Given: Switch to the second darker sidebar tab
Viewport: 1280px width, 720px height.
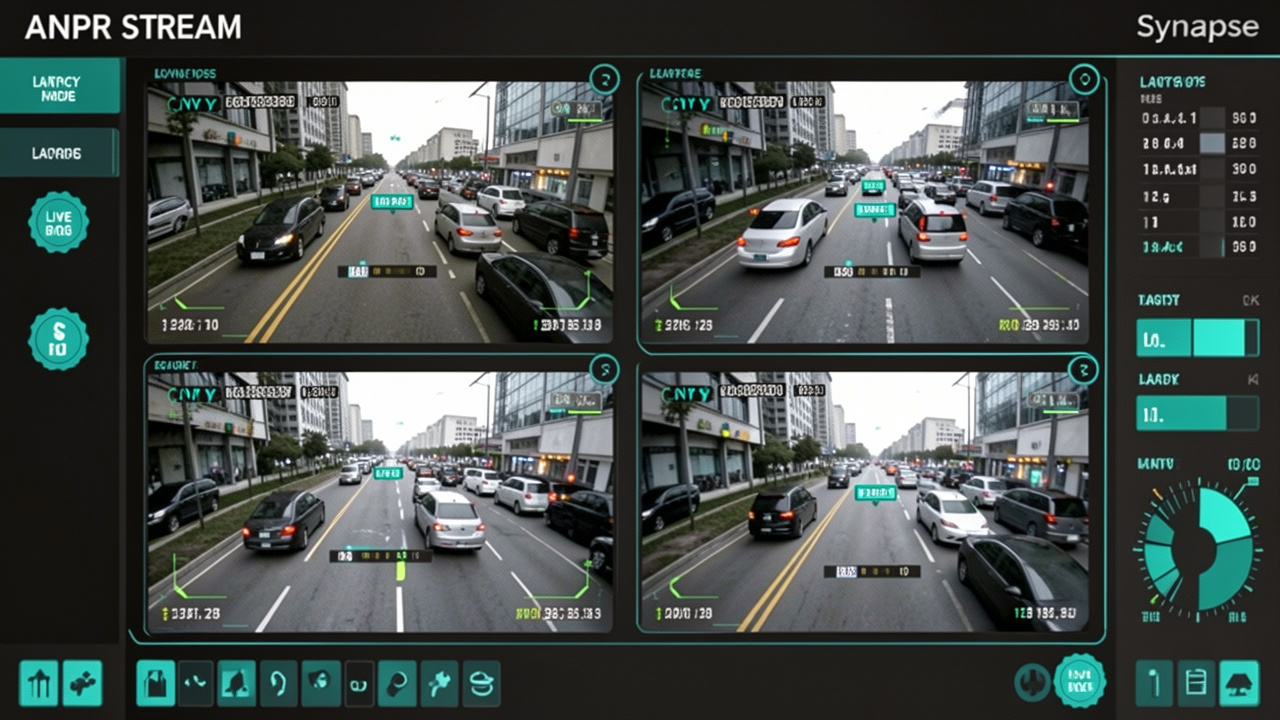Looking at the screenshot, I should point(59,153).
